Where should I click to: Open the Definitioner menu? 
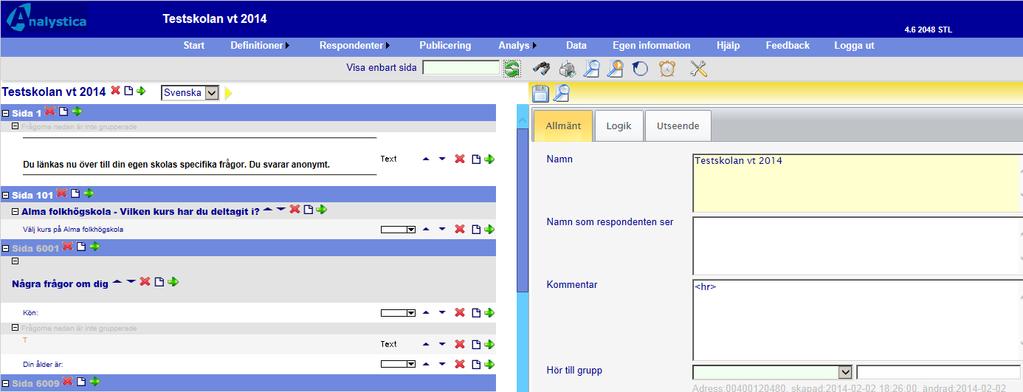260,46
